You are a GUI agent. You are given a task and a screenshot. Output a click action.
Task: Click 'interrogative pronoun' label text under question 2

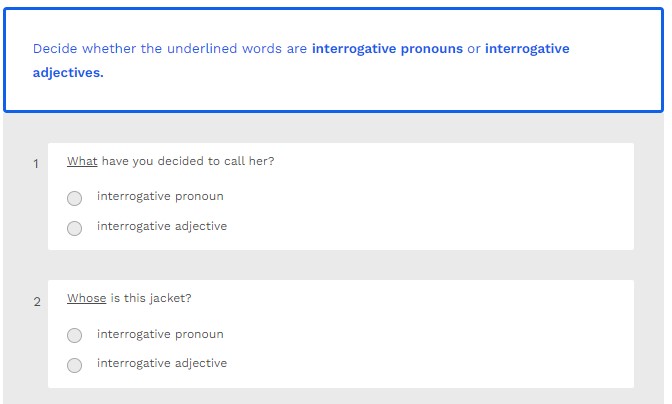pyautogui.click(x=160, y=334)
